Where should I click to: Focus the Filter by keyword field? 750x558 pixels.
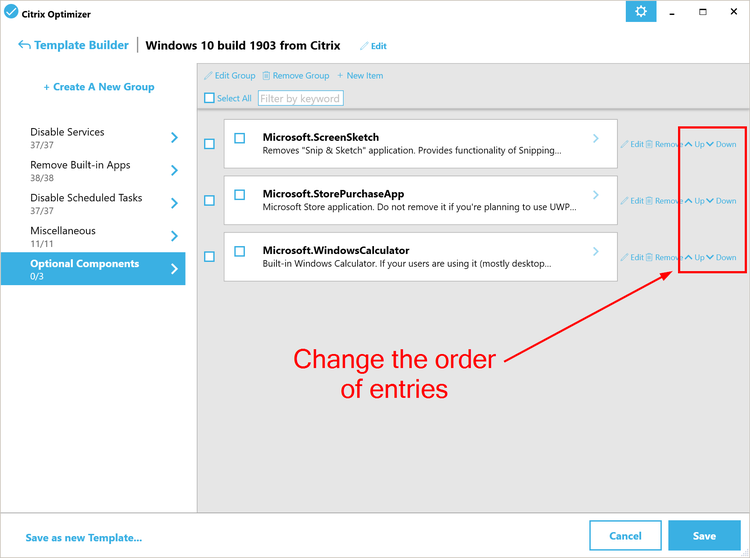300,98
